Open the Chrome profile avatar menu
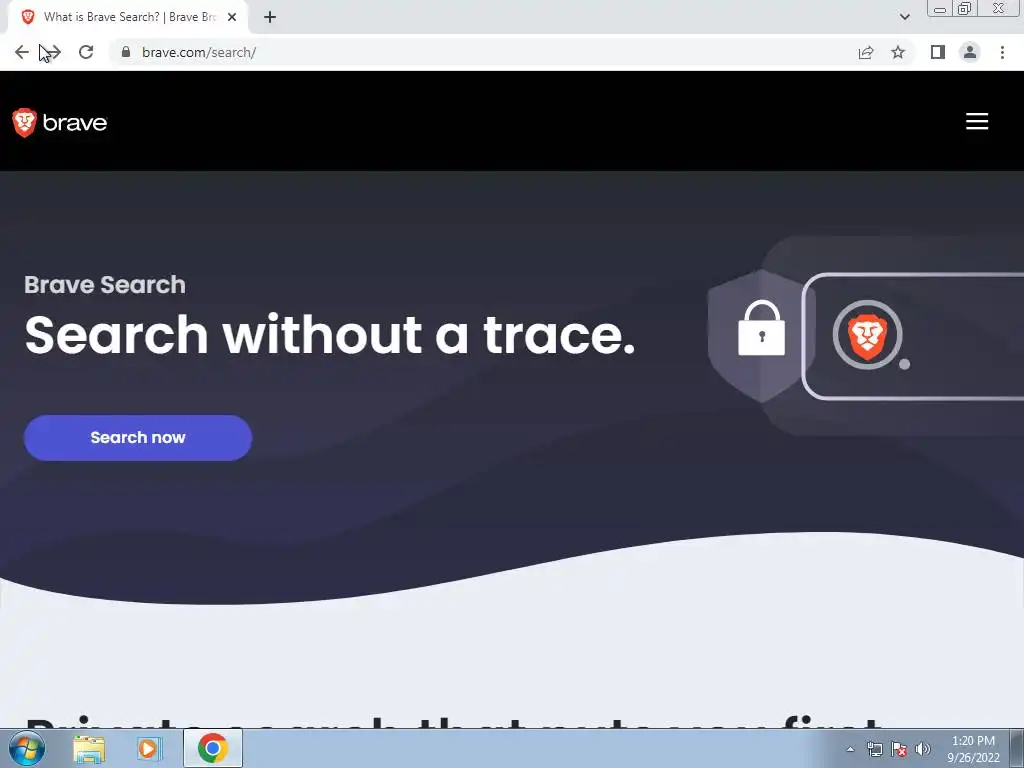 (970, 52)
